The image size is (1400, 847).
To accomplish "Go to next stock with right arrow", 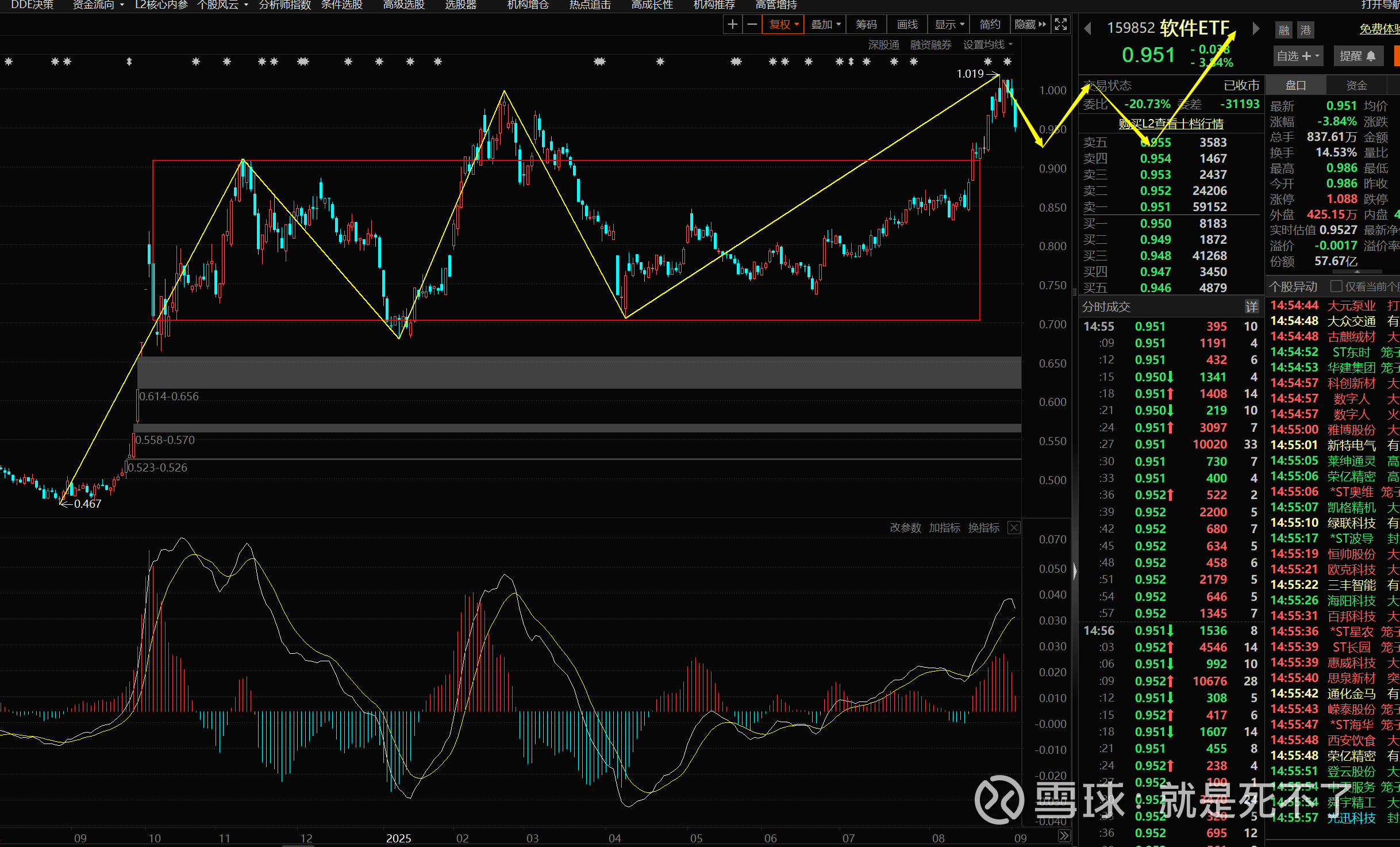I will click(x=1256, y=28).
